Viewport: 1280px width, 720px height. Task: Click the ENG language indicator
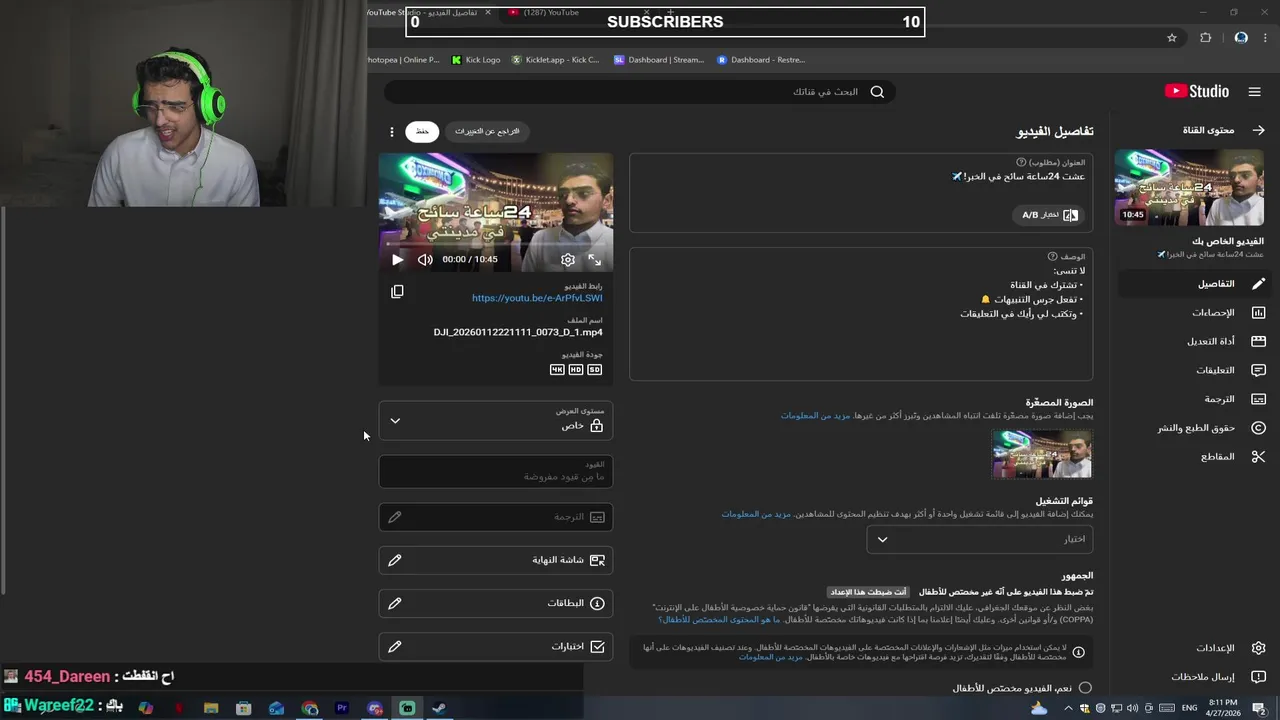1190,708
